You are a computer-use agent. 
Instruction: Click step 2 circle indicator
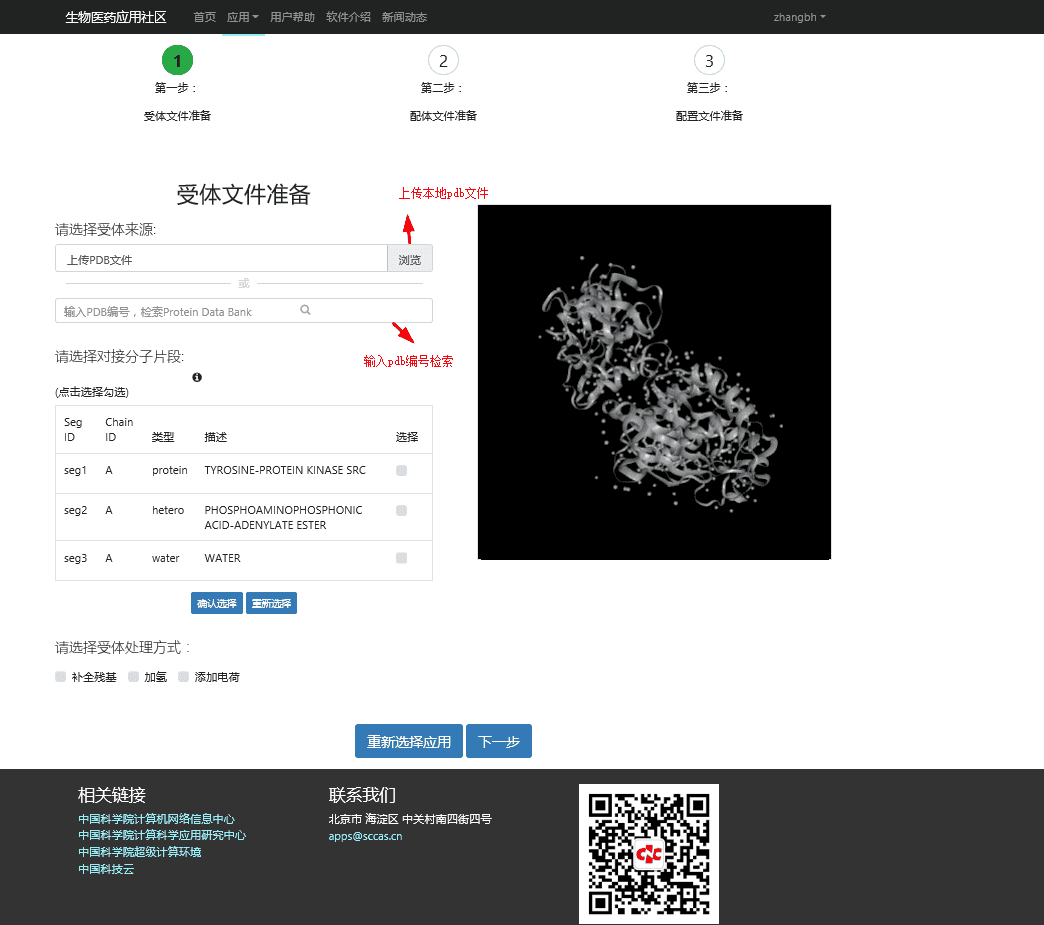[x=443, y=61]
